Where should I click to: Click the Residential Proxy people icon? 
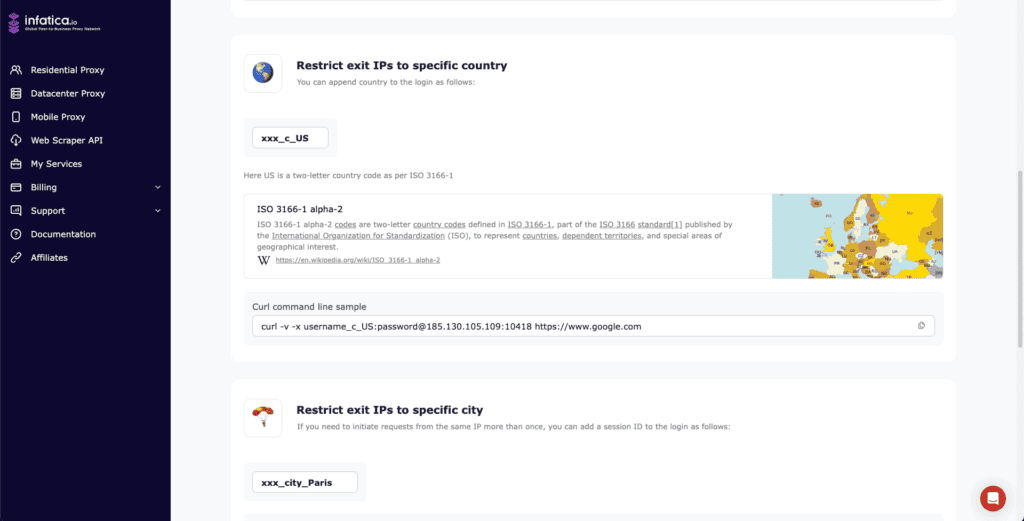pyautogui.click(x=16, y=70)
